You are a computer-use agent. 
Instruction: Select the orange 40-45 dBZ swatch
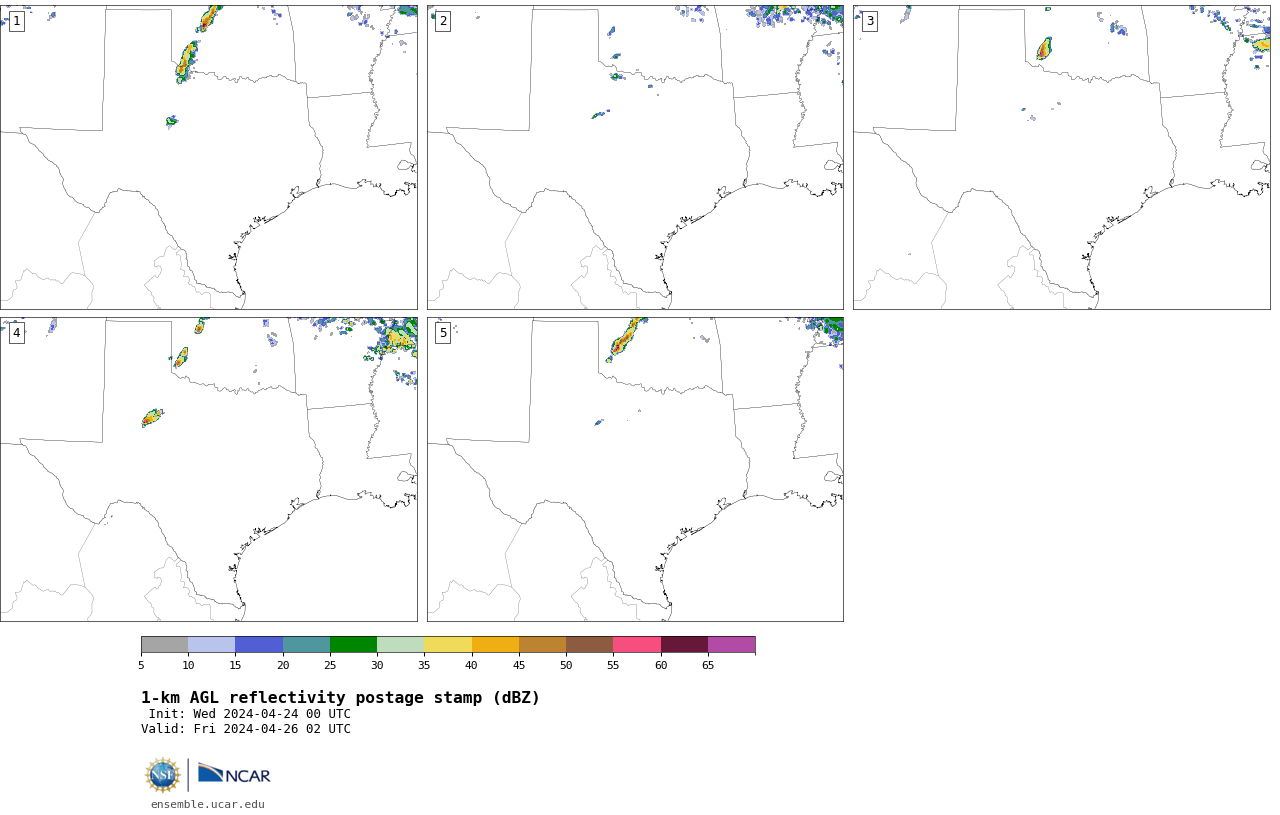click(x=495, y=644)
